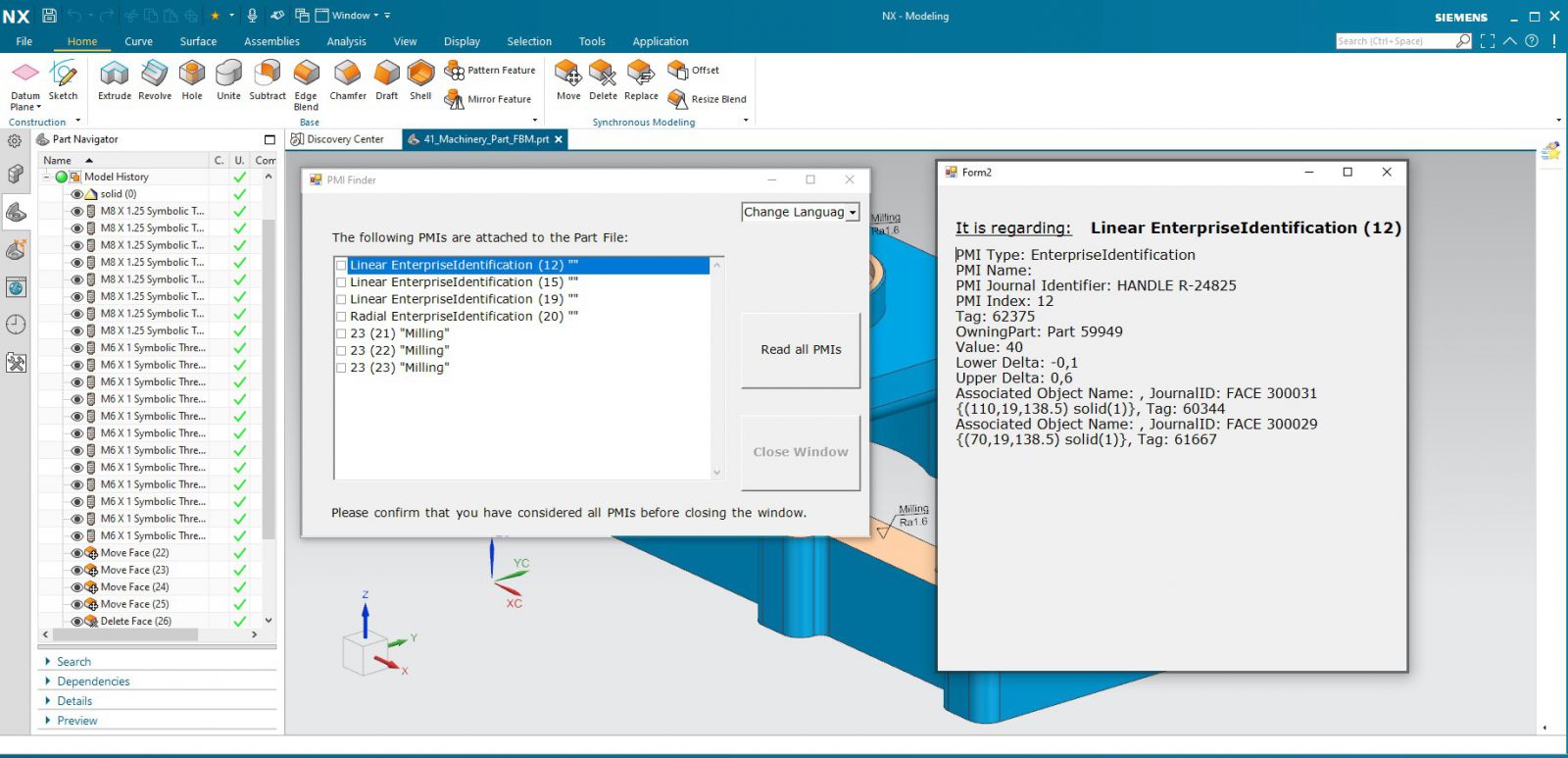
Task: Click the command search input field
Action: pos(1396,41)
